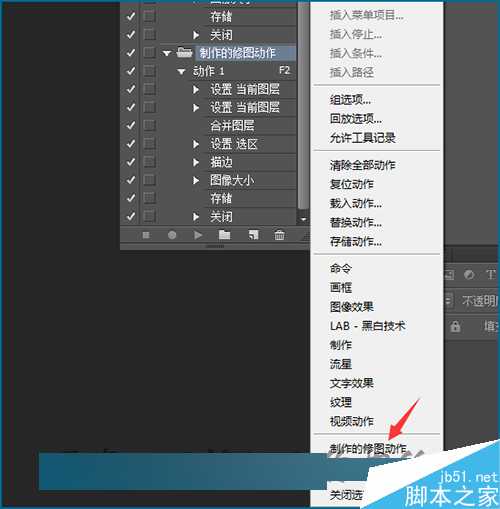The image size is (500, 509).
Task: Click the adjustment layer filter circle icon
Action: tap(469, 275)
